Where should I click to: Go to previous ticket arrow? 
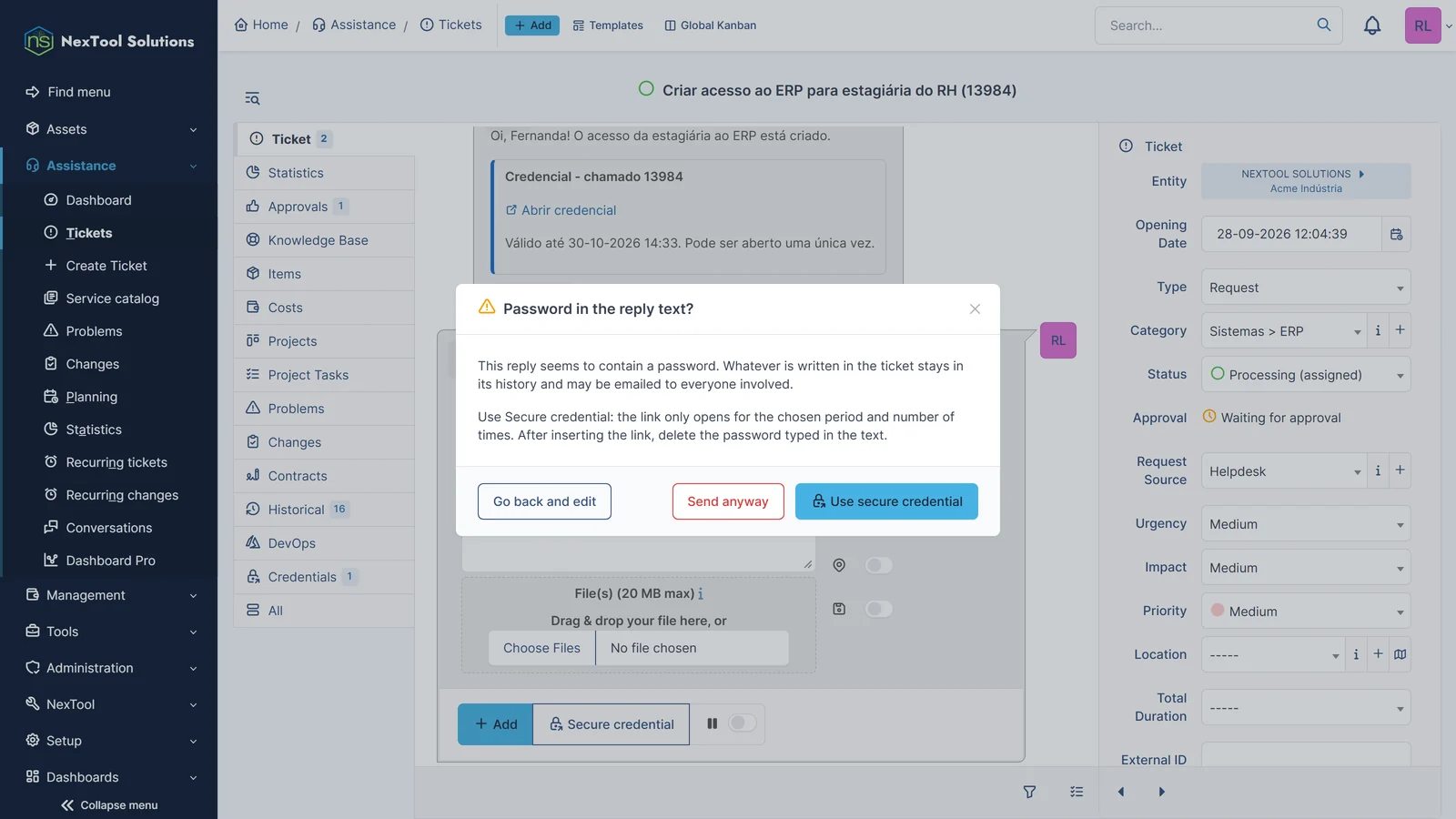1121,792
